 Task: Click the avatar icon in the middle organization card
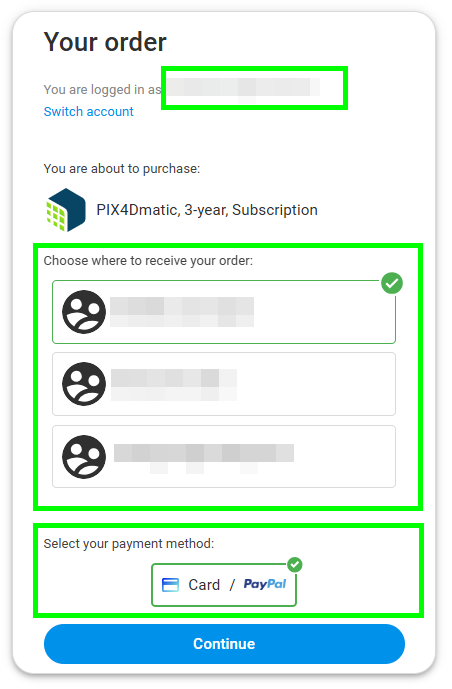tap(84, 384)
